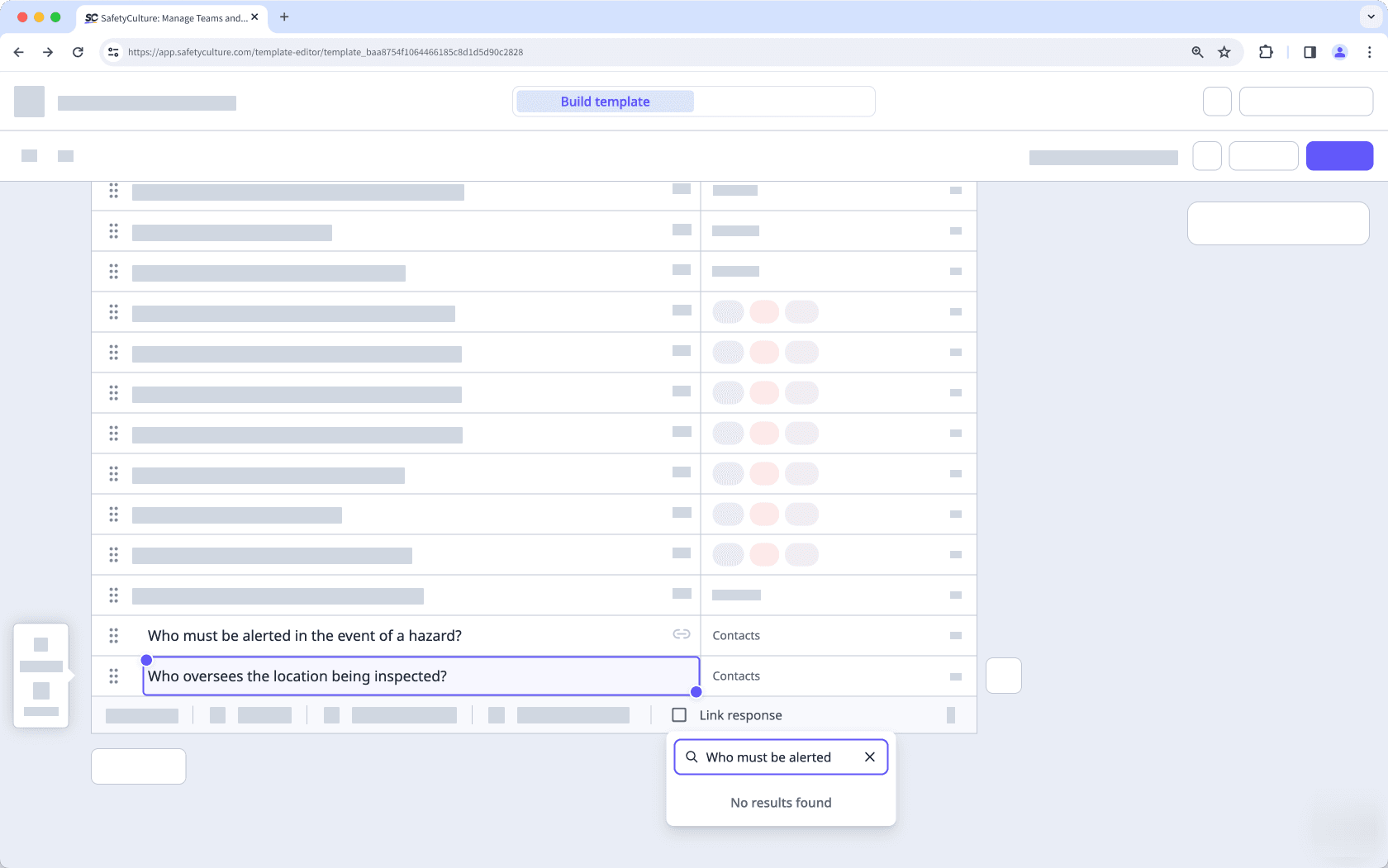
Task: Click the magnifier icon in the link search box
Action: 692,757
